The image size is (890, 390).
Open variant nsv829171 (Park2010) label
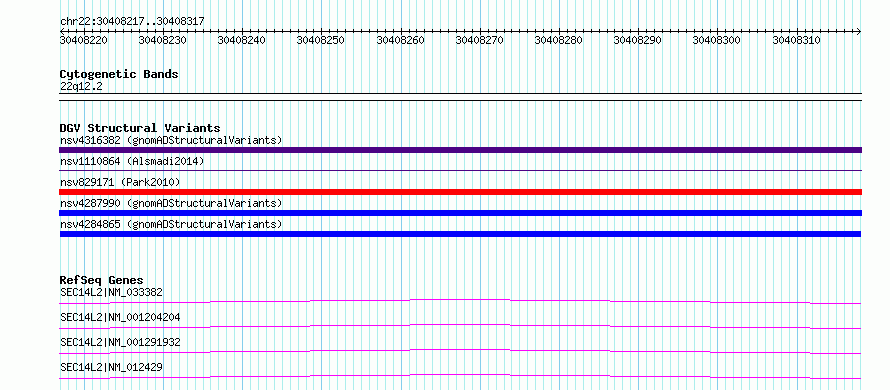[120, 182]
